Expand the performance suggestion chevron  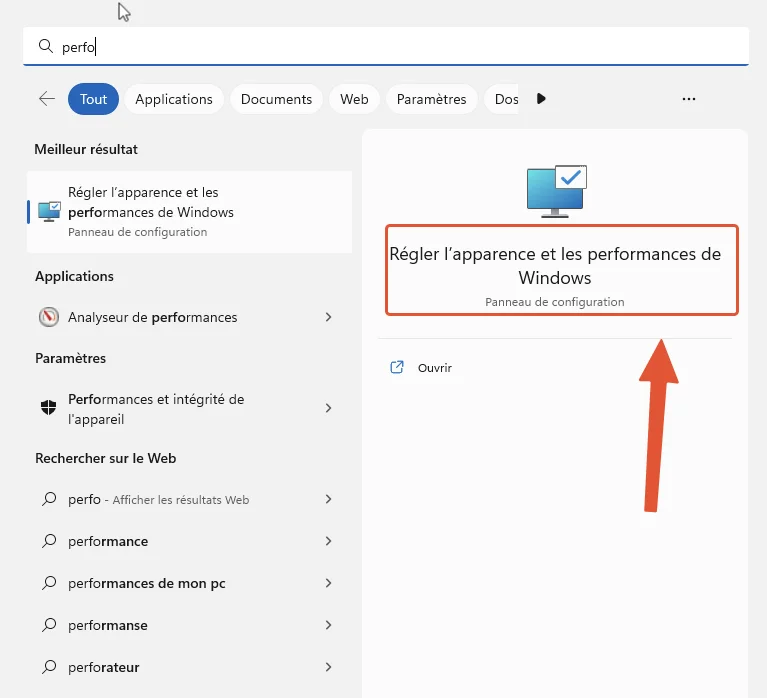tap(328, 541)
